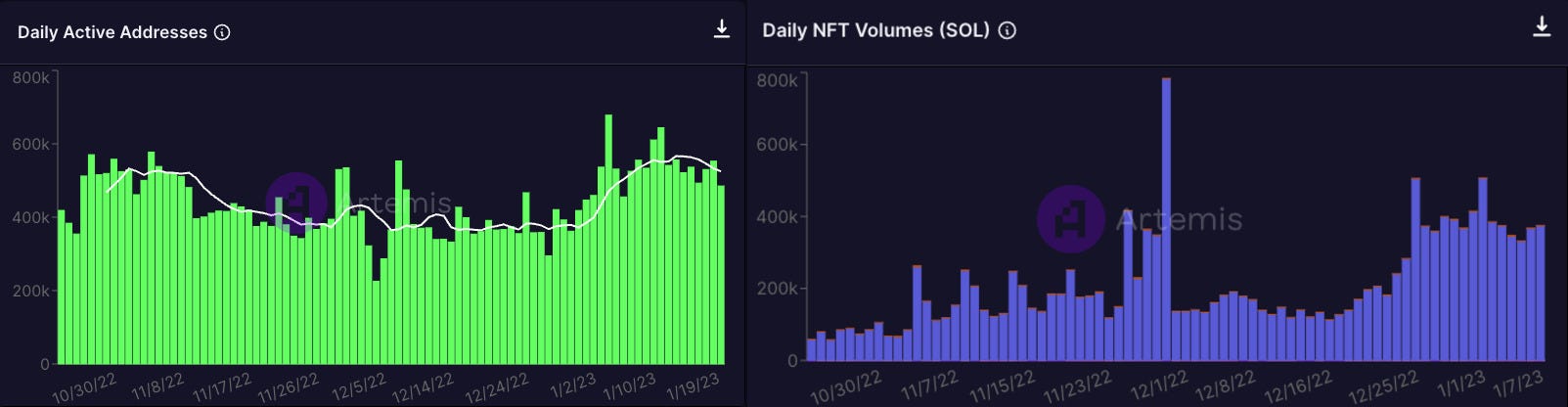Viewport: 1568px width, 407px height.
Task: Select the tallest NFT volume bar near 12/1/22
Action: 1166,219
